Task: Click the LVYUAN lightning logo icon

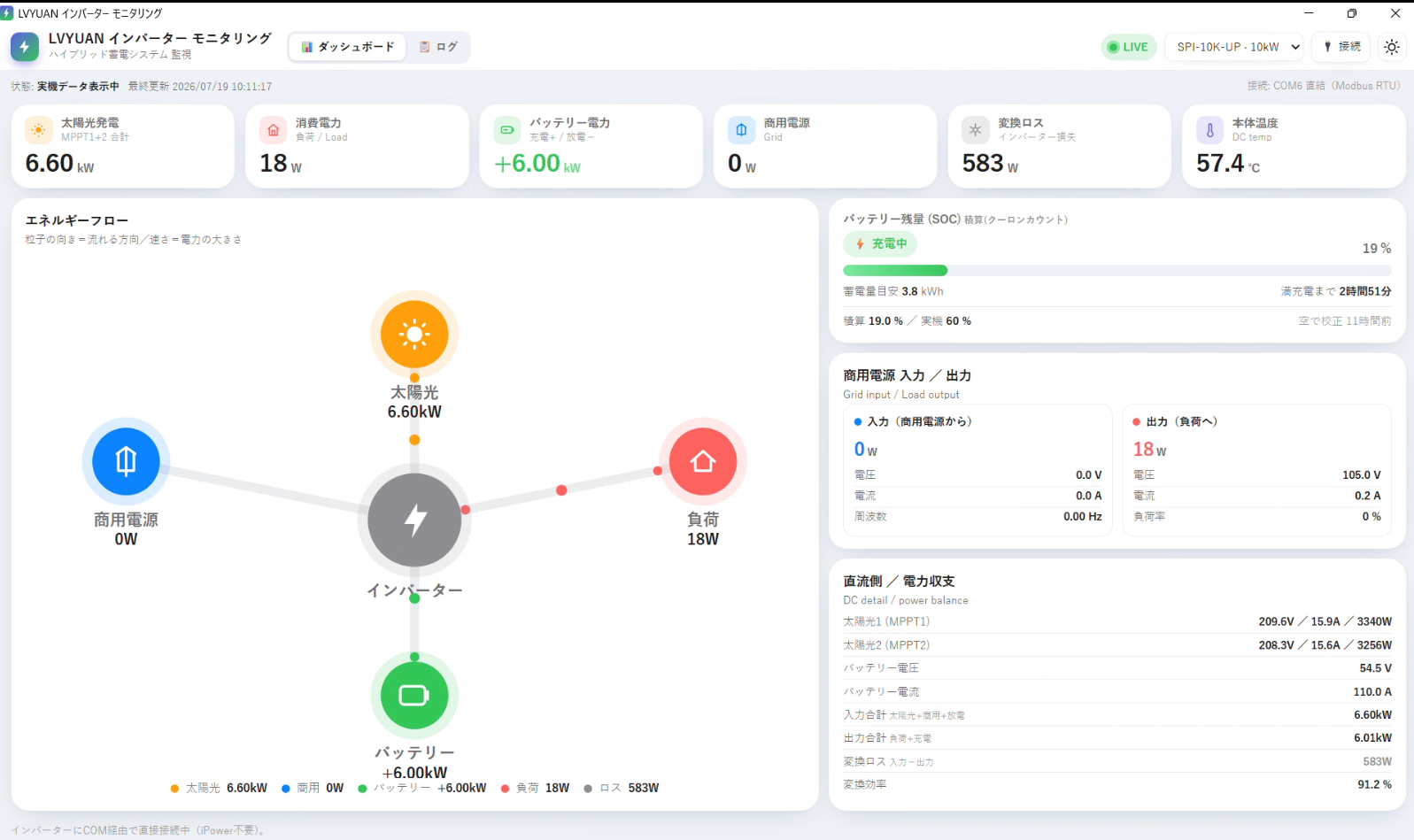Action: (25, 47)
